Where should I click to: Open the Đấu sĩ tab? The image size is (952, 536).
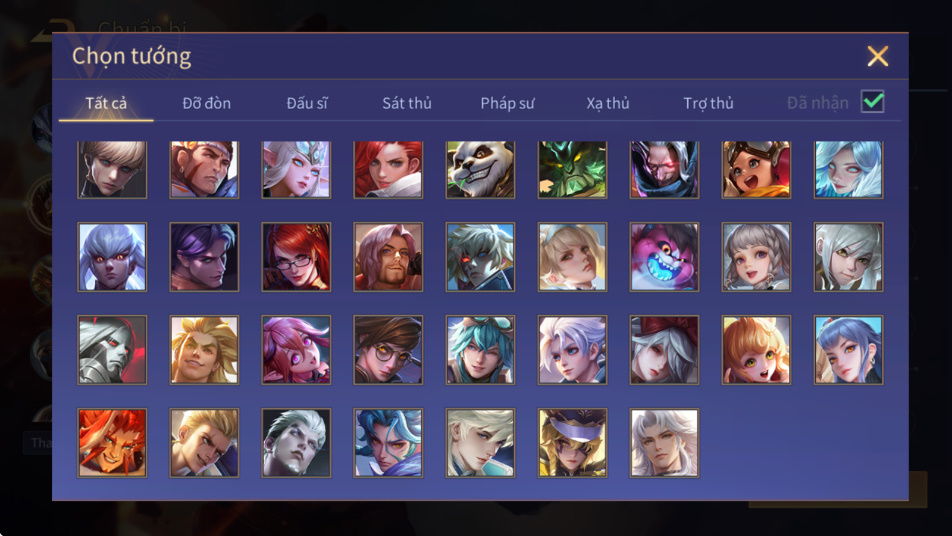307,103
